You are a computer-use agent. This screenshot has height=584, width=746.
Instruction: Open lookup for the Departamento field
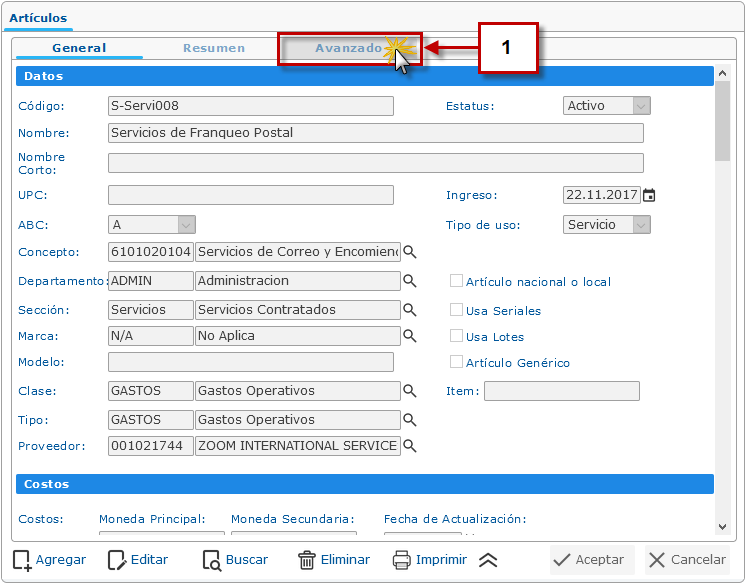[409, 282]
